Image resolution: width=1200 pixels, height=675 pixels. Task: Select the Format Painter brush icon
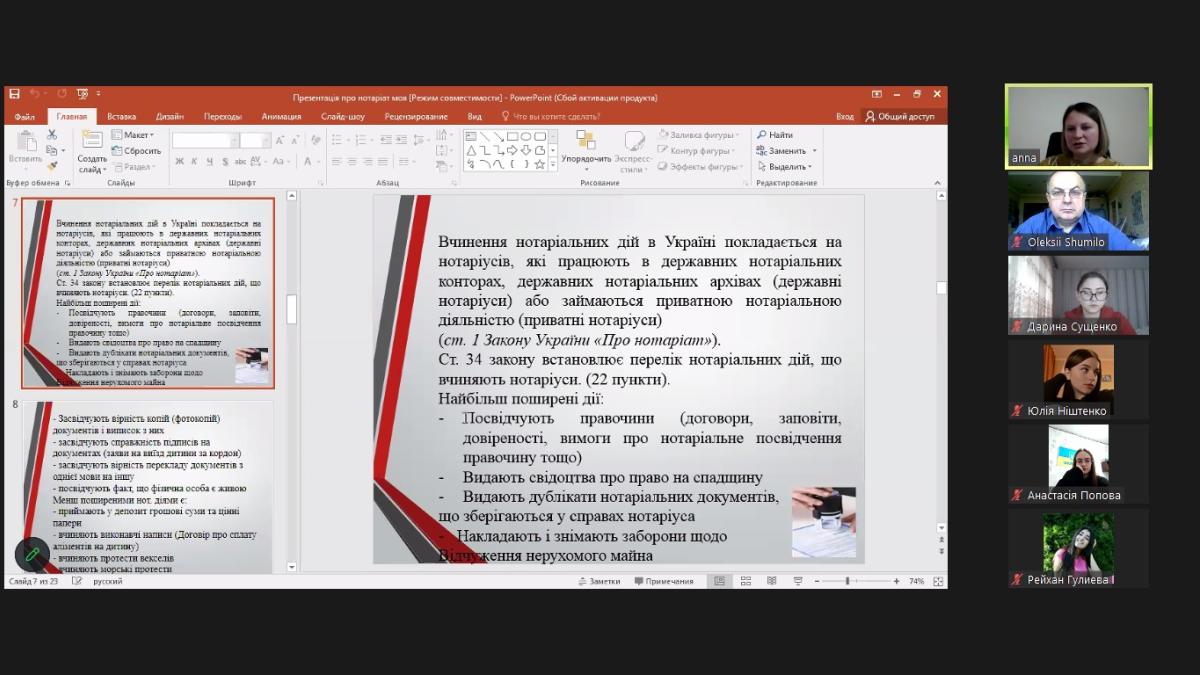click(53, 166)
